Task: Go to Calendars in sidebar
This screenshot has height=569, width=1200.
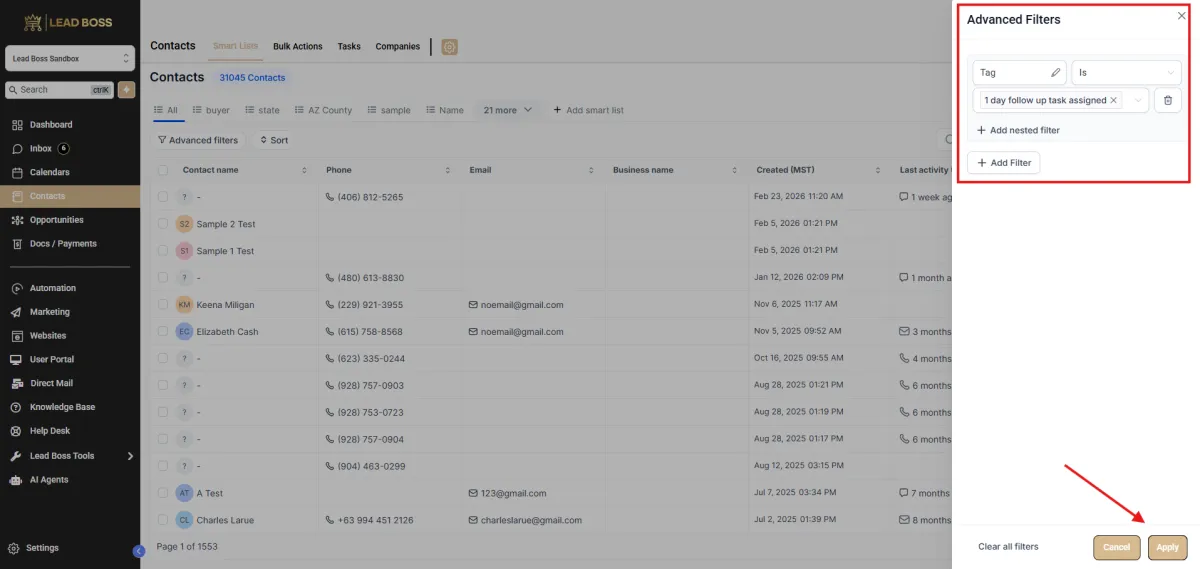Action: (x=50, y=172)
